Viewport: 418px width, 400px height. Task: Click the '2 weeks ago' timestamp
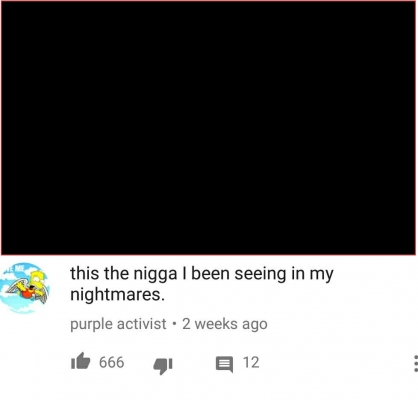tap(225, 324)
